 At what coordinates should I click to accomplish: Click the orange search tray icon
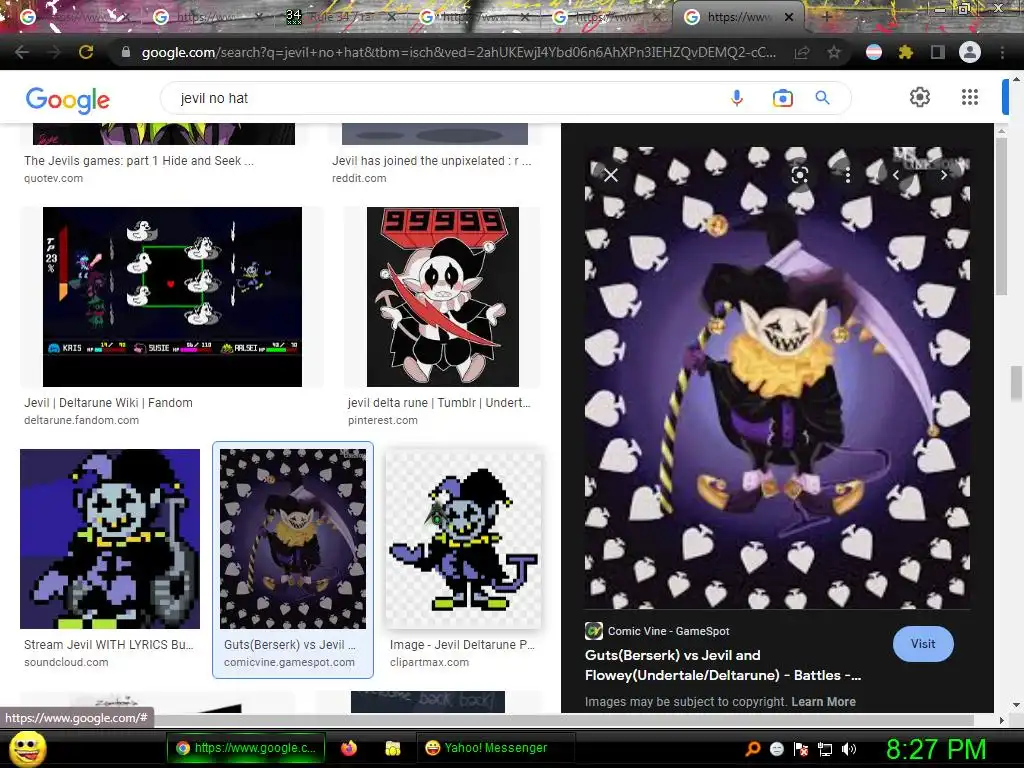752,748
